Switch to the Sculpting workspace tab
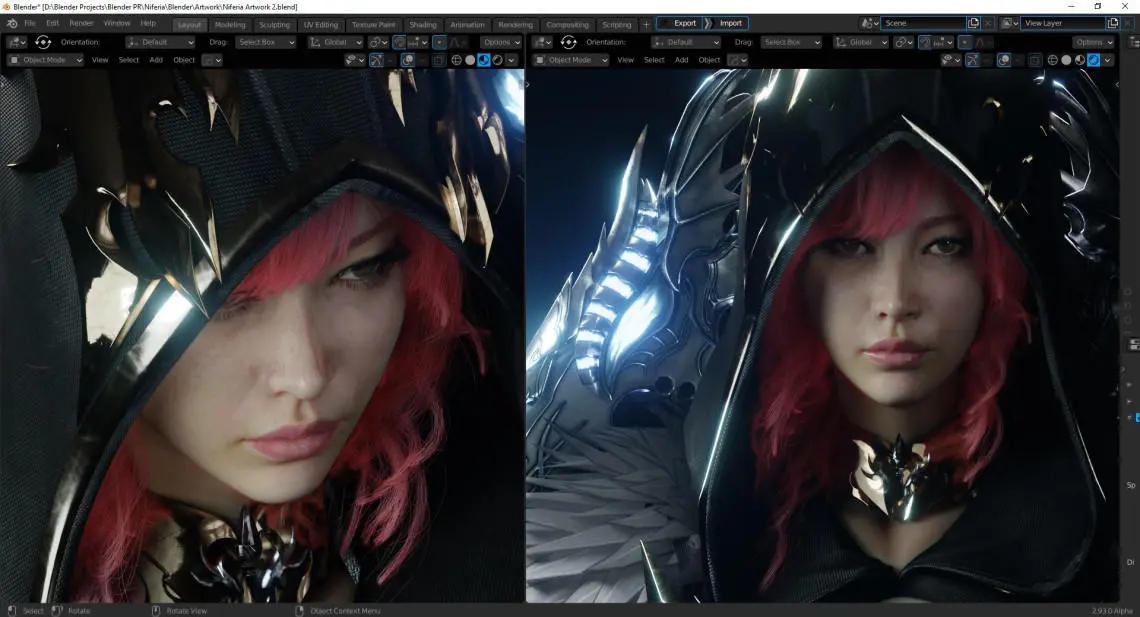Screen dimensions: 1140x617 [274, 25]
